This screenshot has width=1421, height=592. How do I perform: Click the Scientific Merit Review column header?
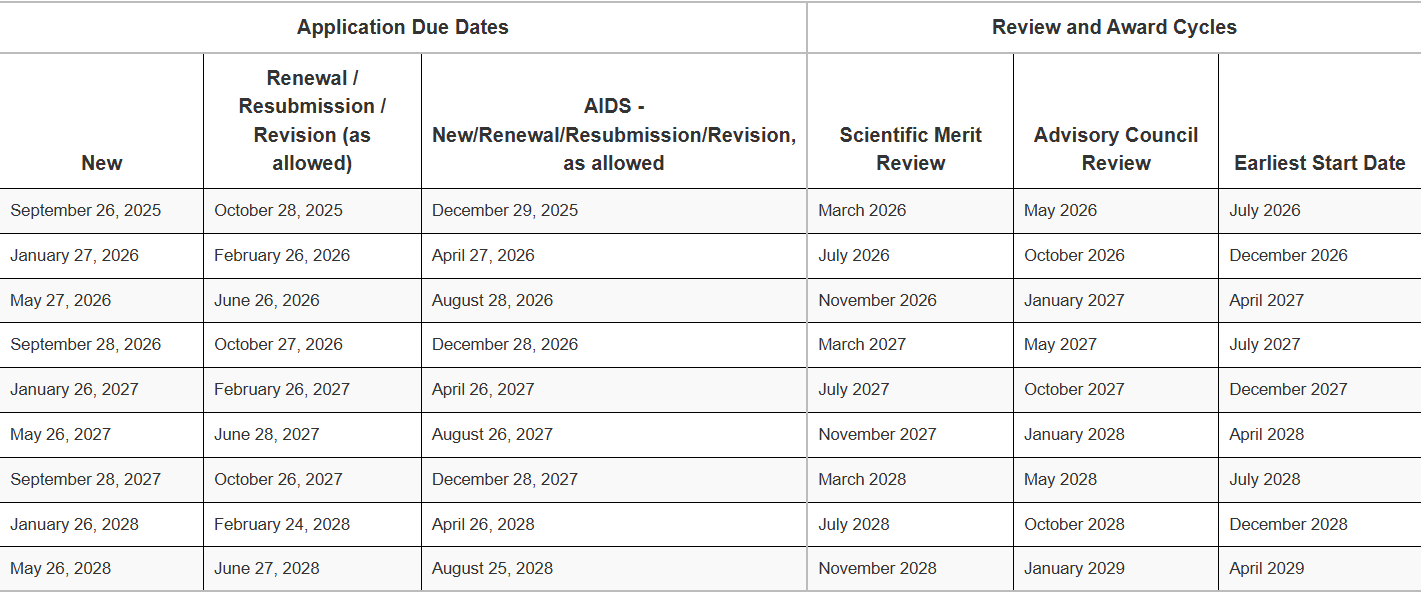point(910,149)
